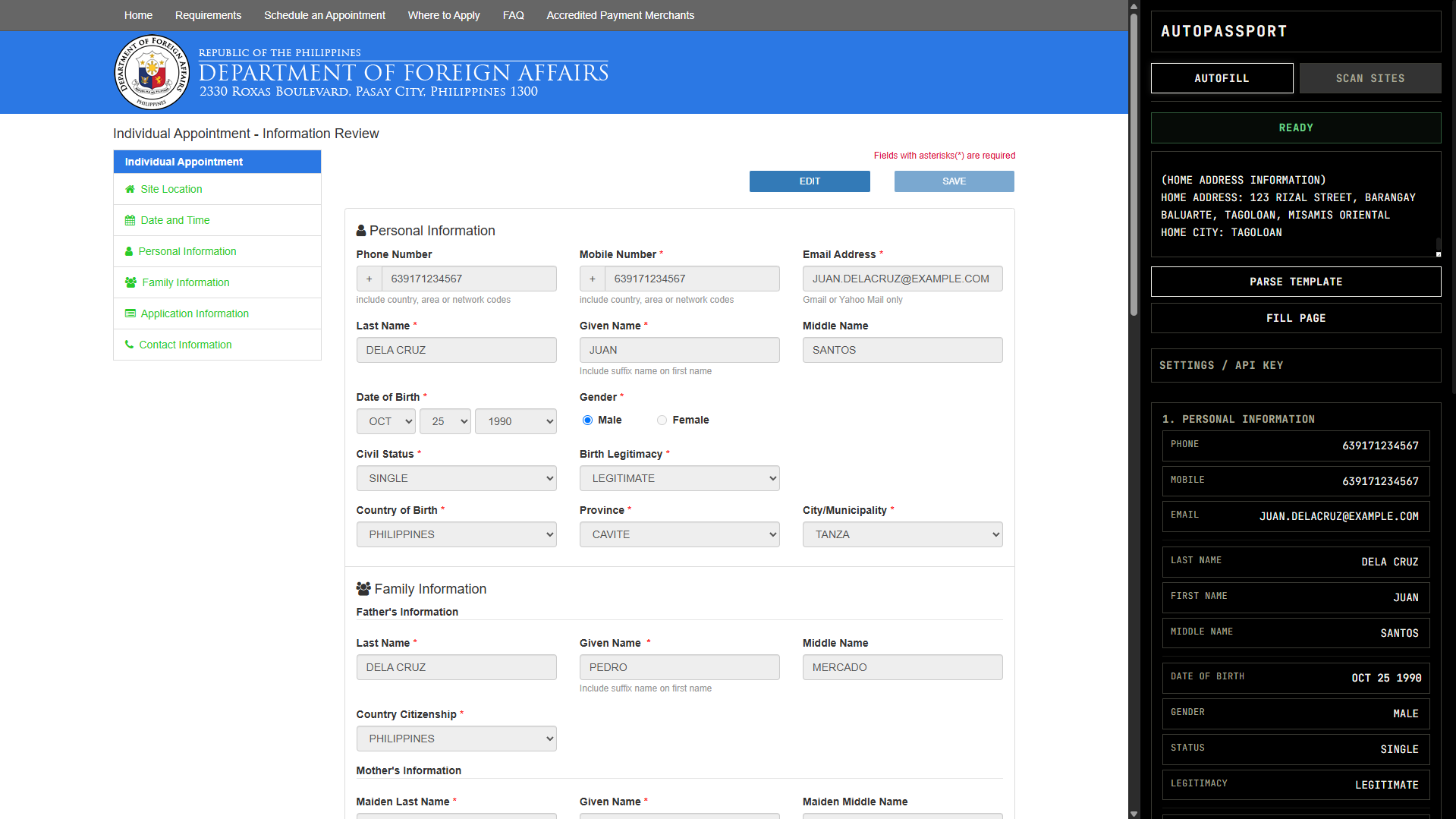Click the person icon beside Personal Information heading

361,231
